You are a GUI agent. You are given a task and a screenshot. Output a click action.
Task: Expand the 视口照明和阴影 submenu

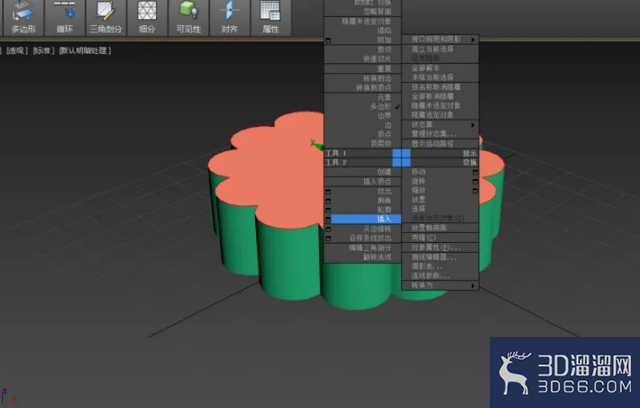click(x=440, y=39)
